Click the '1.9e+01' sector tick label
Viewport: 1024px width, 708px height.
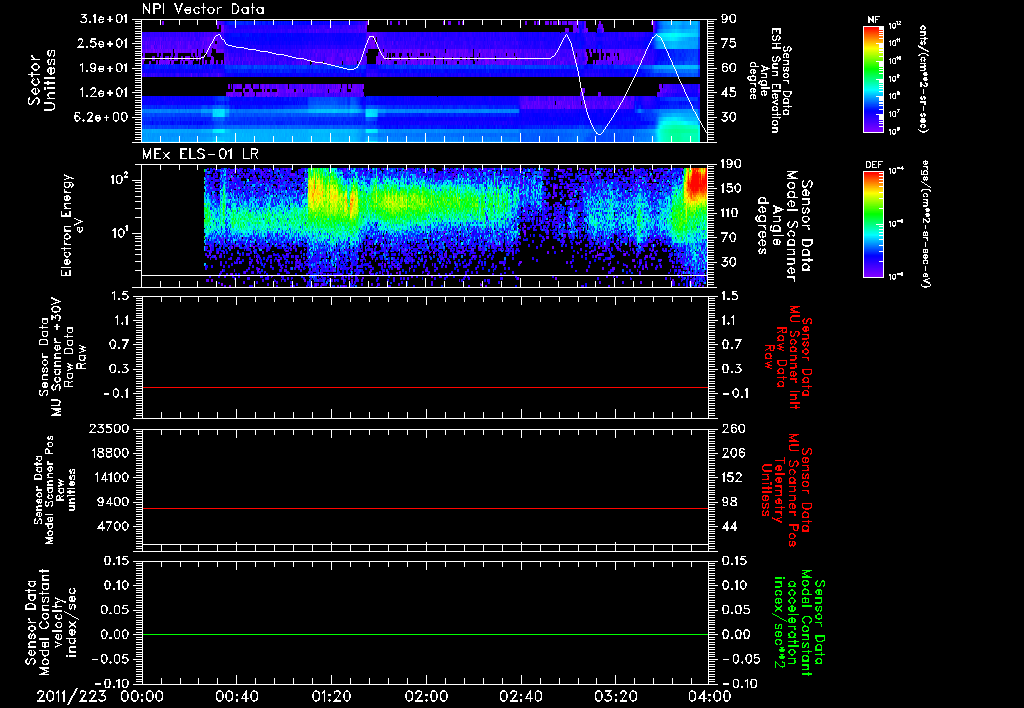104,68
